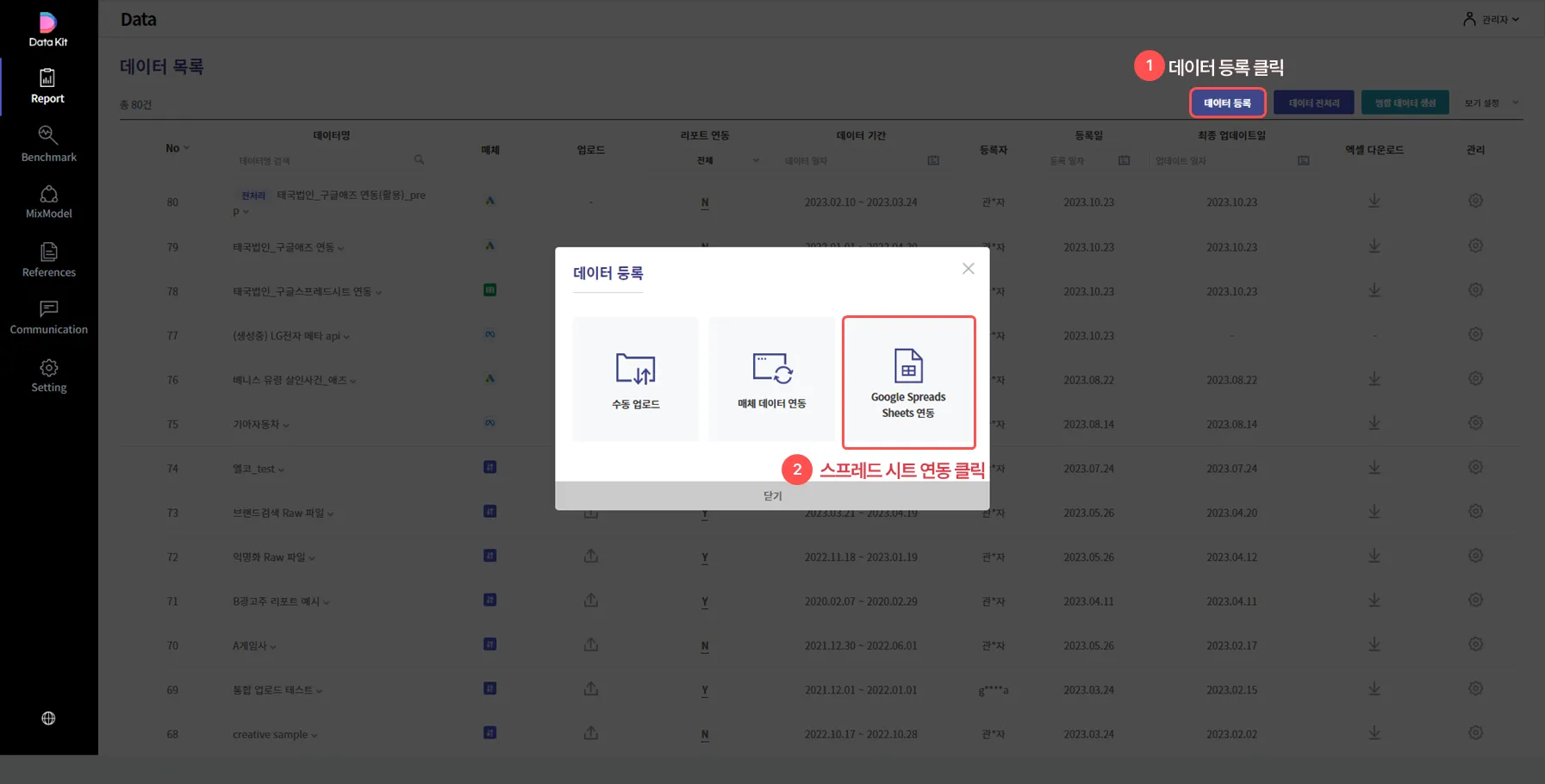
Task: Close the 데이터 등록 dialog with X
Action: pyautogui.click(x=968, y=269)
